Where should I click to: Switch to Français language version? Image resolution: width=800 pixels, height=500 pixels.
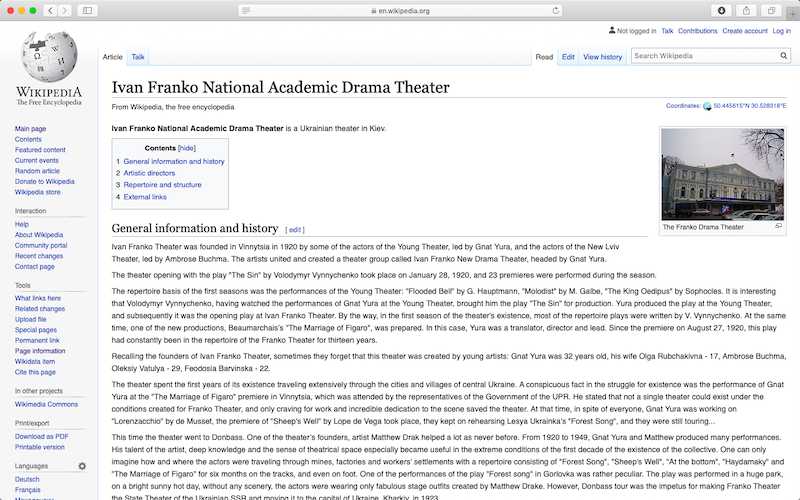pos(27,490)
